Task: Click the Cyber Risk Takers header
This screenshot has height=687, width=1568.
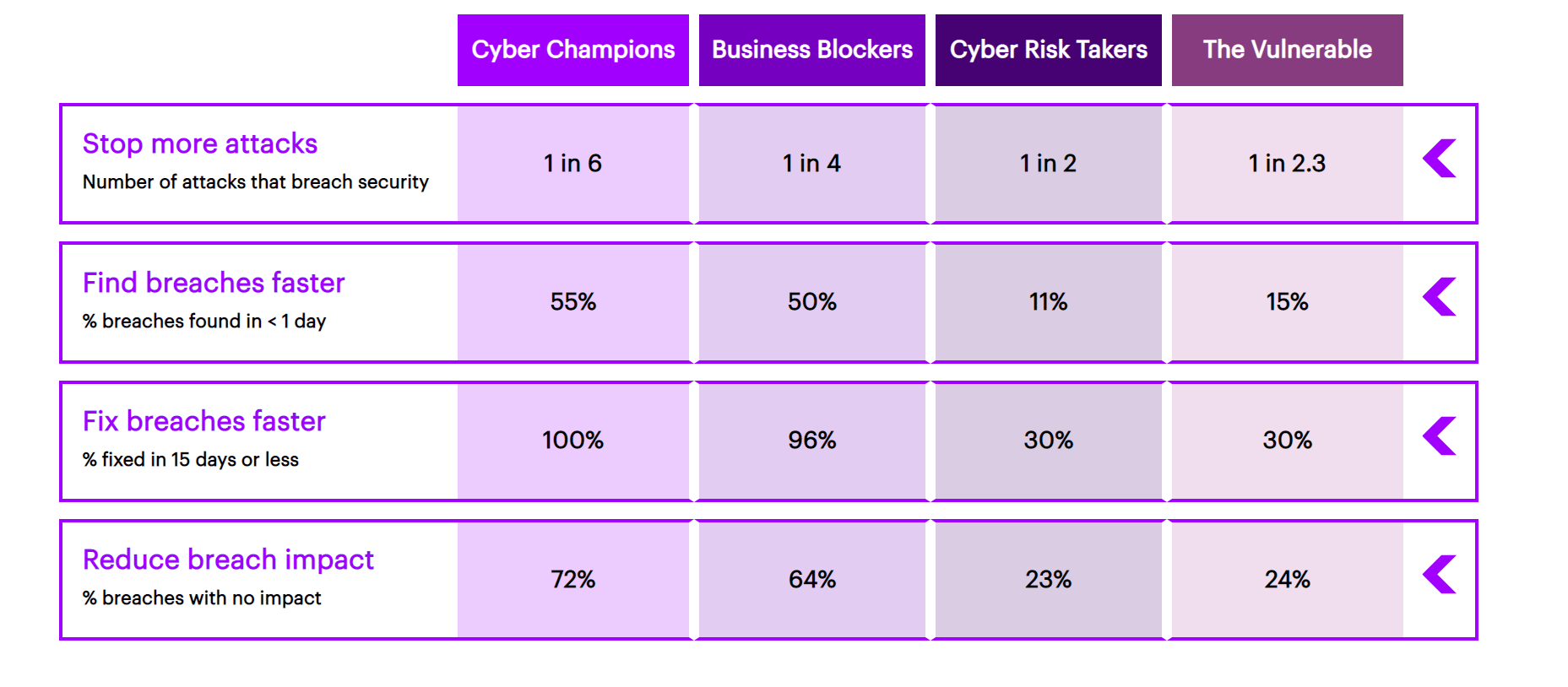Action: pyautogui.click(x=1048, y=50)
